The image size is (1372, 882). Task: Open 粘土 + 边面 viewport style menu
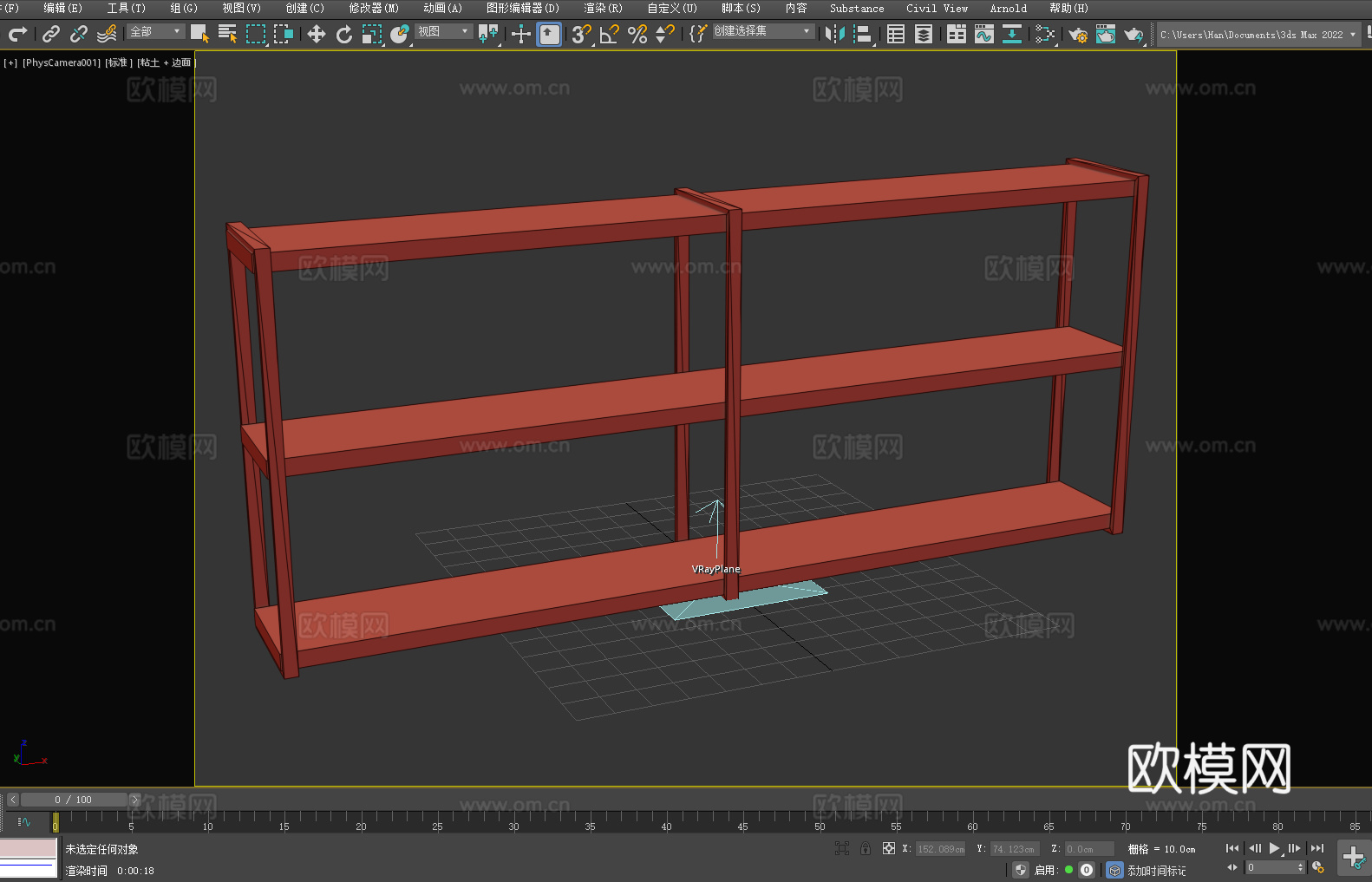pyautogui.click(x=166, y=62)
